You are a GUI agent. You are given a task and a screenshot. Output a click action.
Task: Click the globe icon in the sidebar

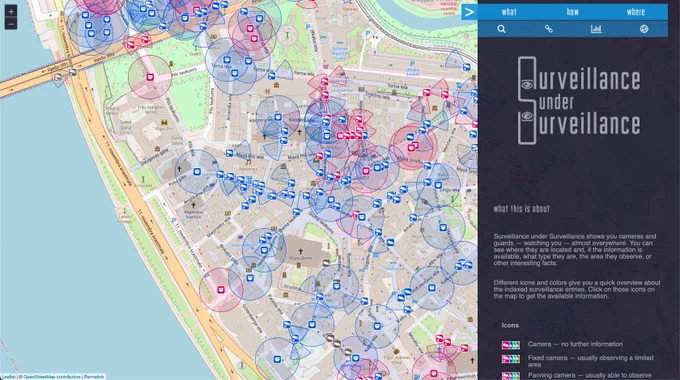point(644,29)
